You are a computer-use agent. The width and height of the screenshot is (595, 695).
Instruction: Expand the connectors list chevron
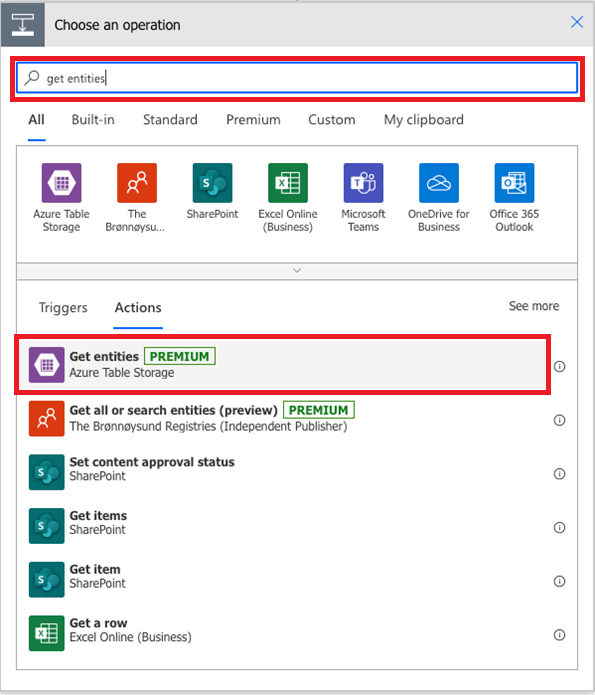297,270
